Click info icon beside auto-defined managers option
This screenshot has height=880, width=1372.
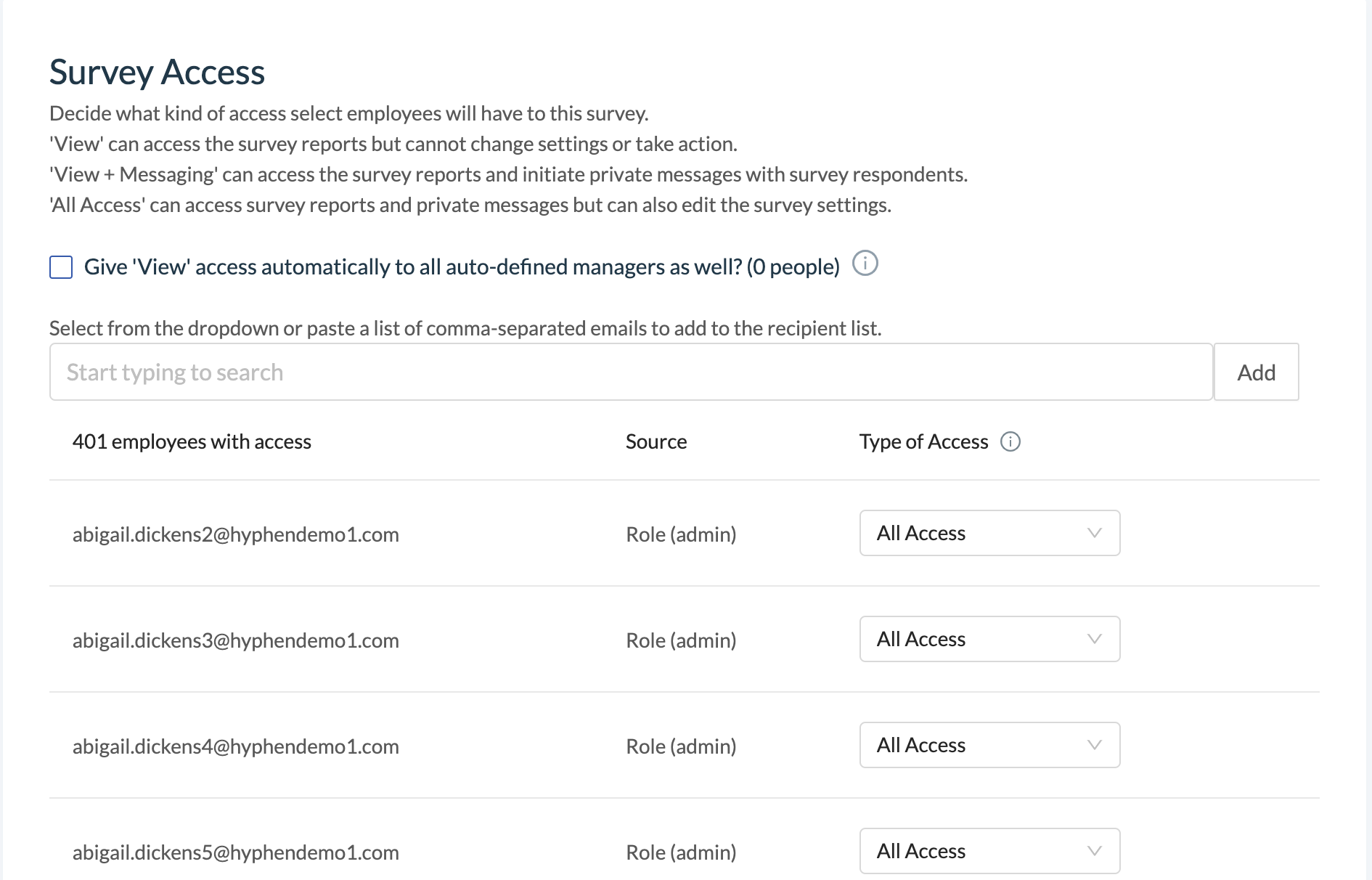pos(865,264)
